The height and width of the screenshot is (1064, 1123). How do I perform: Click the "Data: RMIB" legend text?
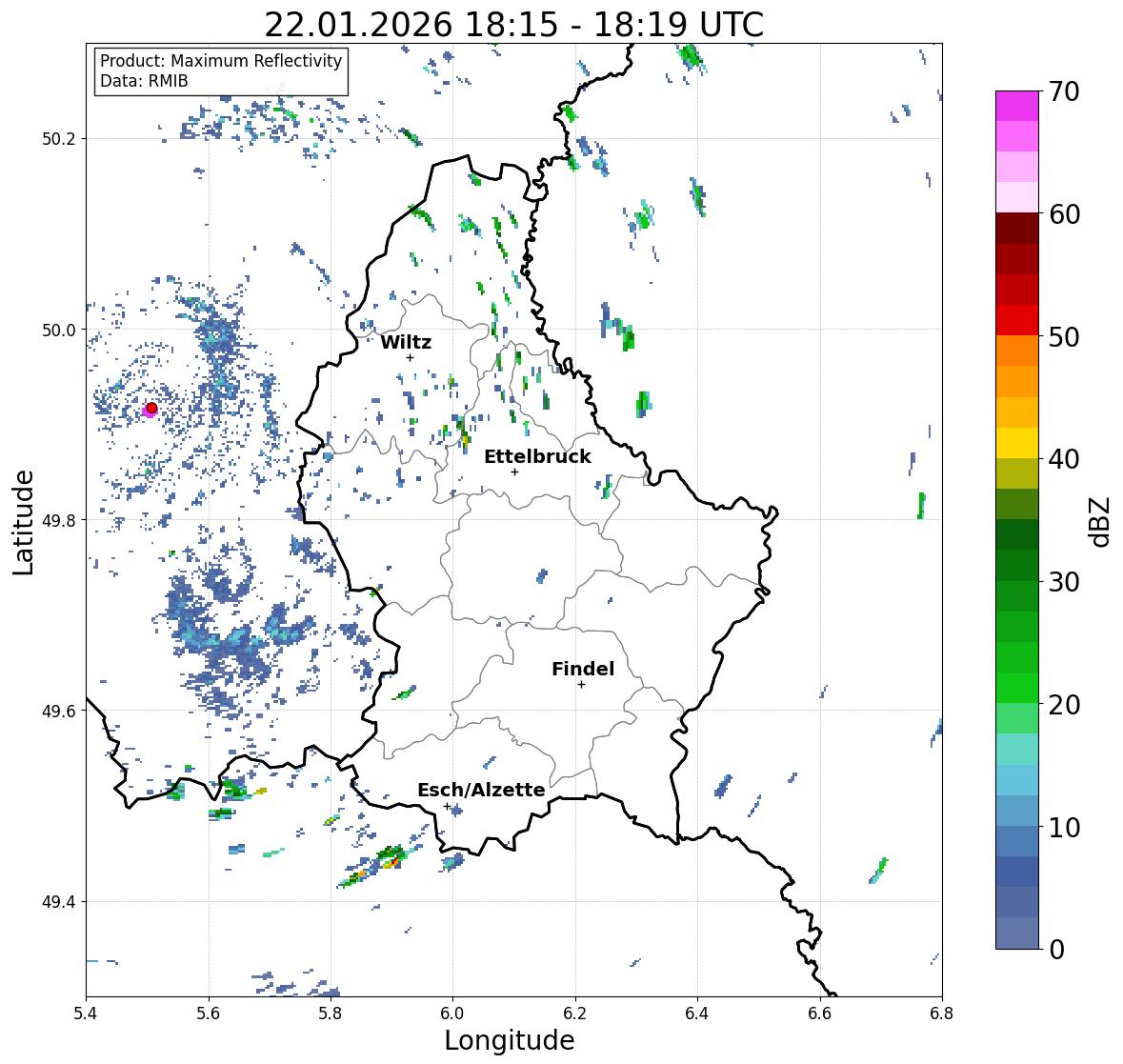click(x=144, y=81)
